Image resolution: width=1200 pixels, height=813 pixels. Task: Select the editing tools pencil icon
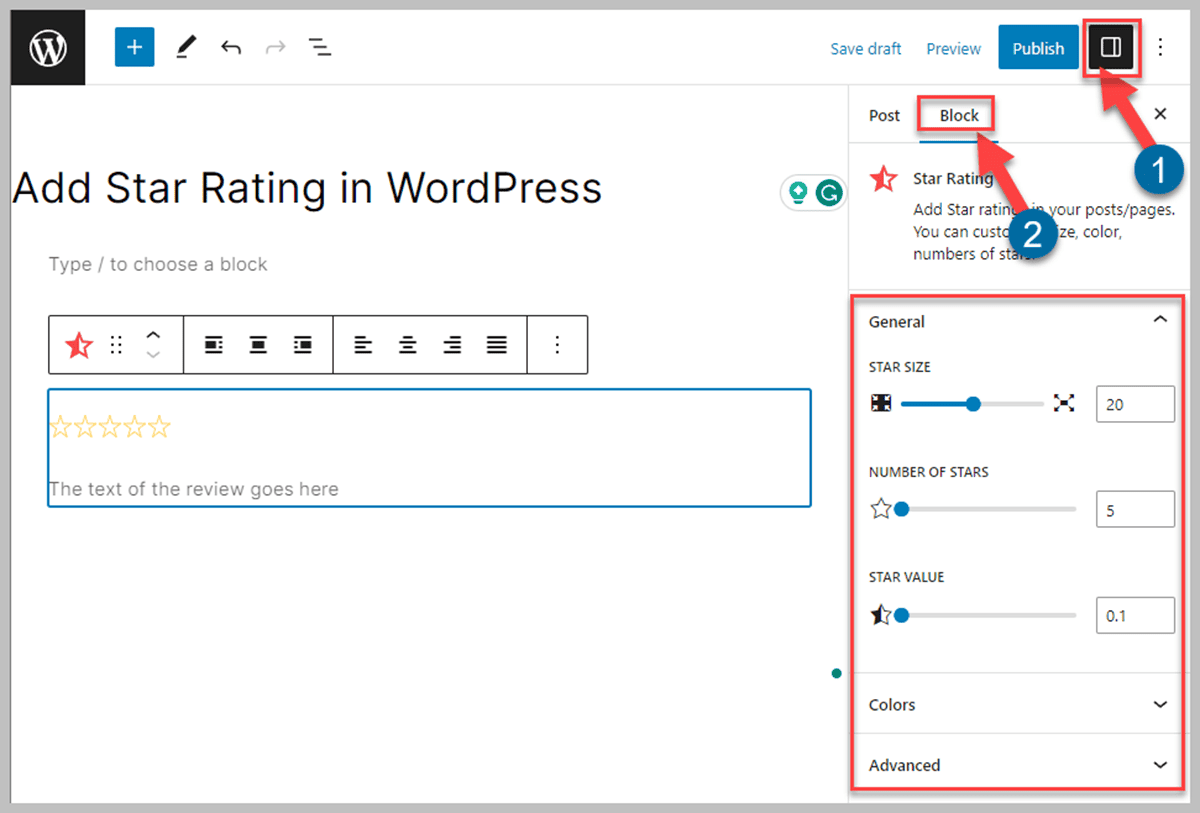[x=184, y=47]
